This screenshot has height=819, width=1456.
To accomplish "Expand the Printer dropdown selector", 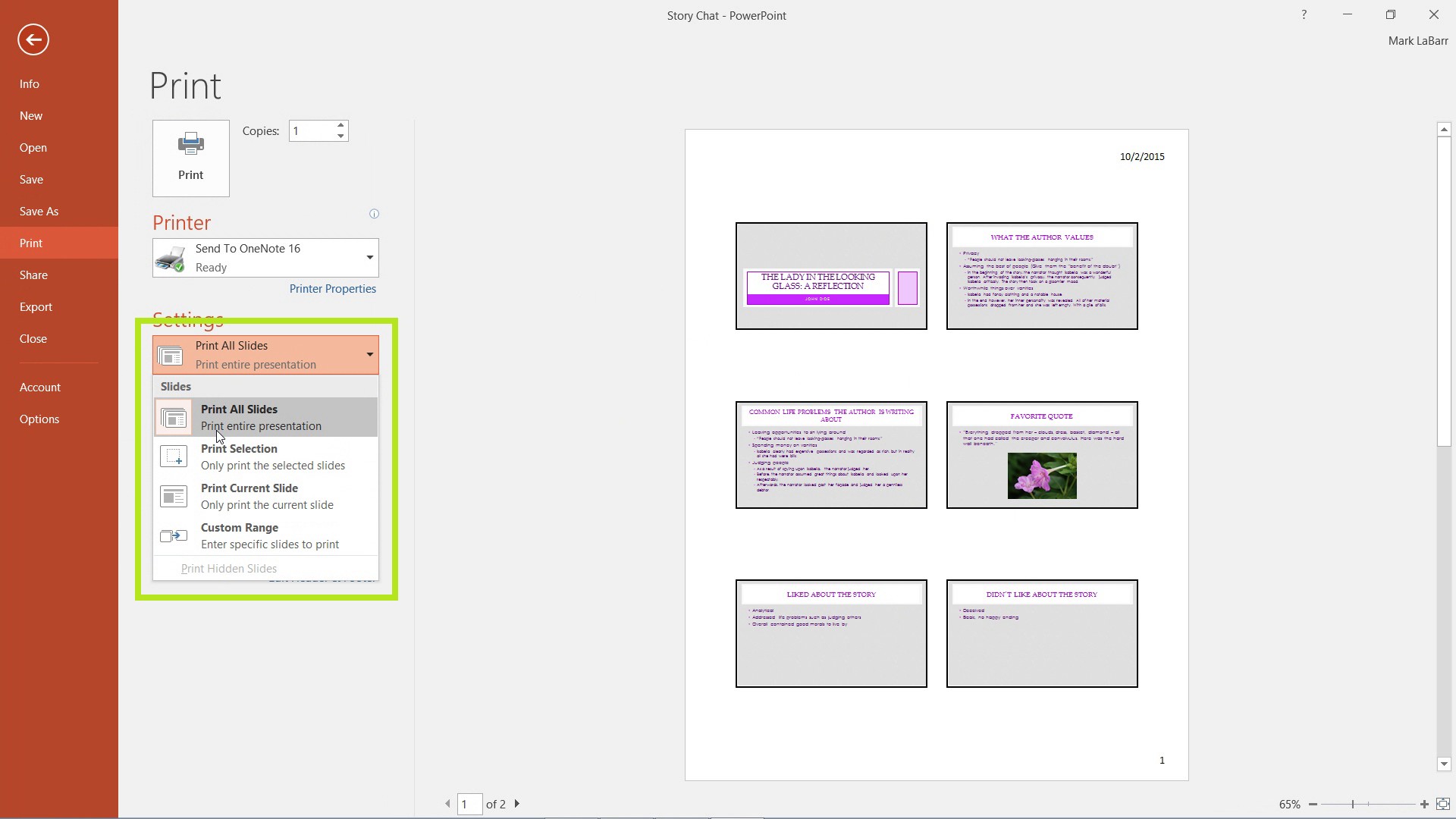I will click(x=369, y=257).
